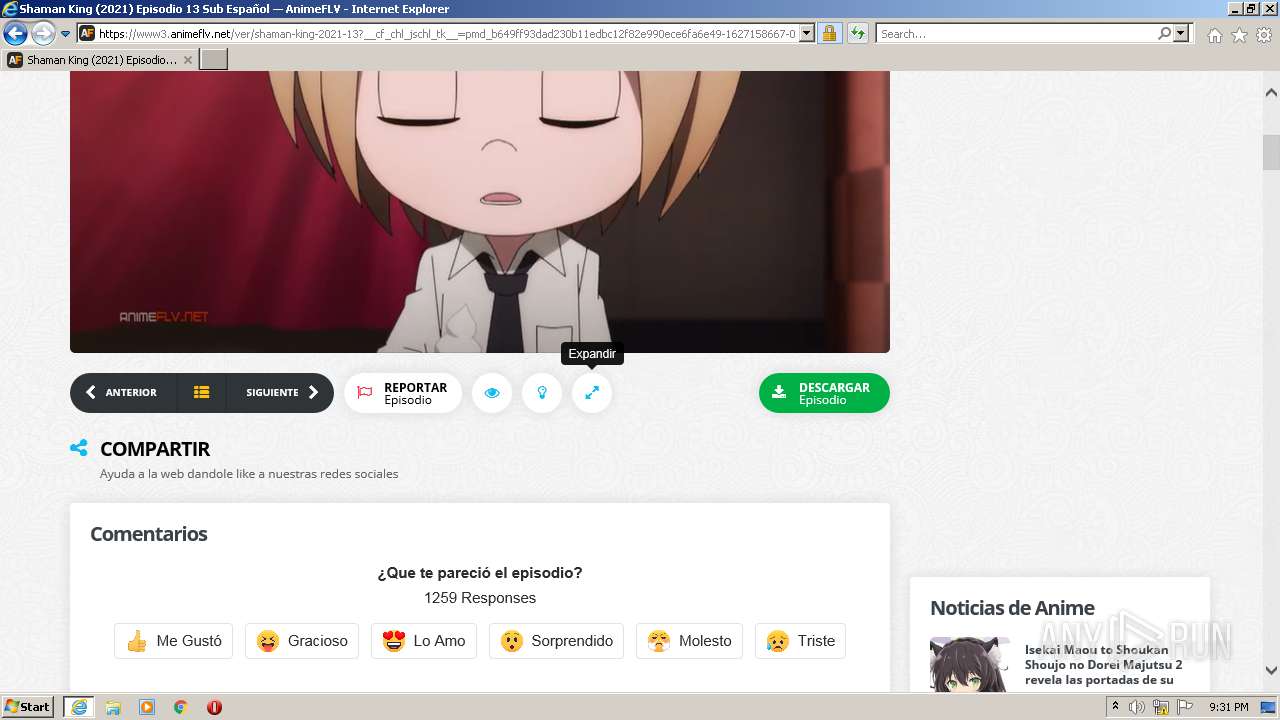React with Molesto
1280x720 pixels.
point(689,641)
